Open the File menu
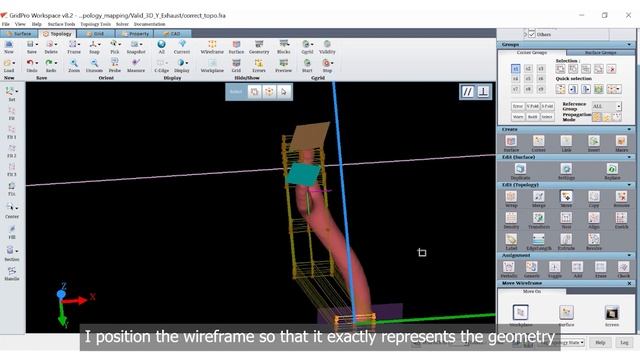 point(6,24)
